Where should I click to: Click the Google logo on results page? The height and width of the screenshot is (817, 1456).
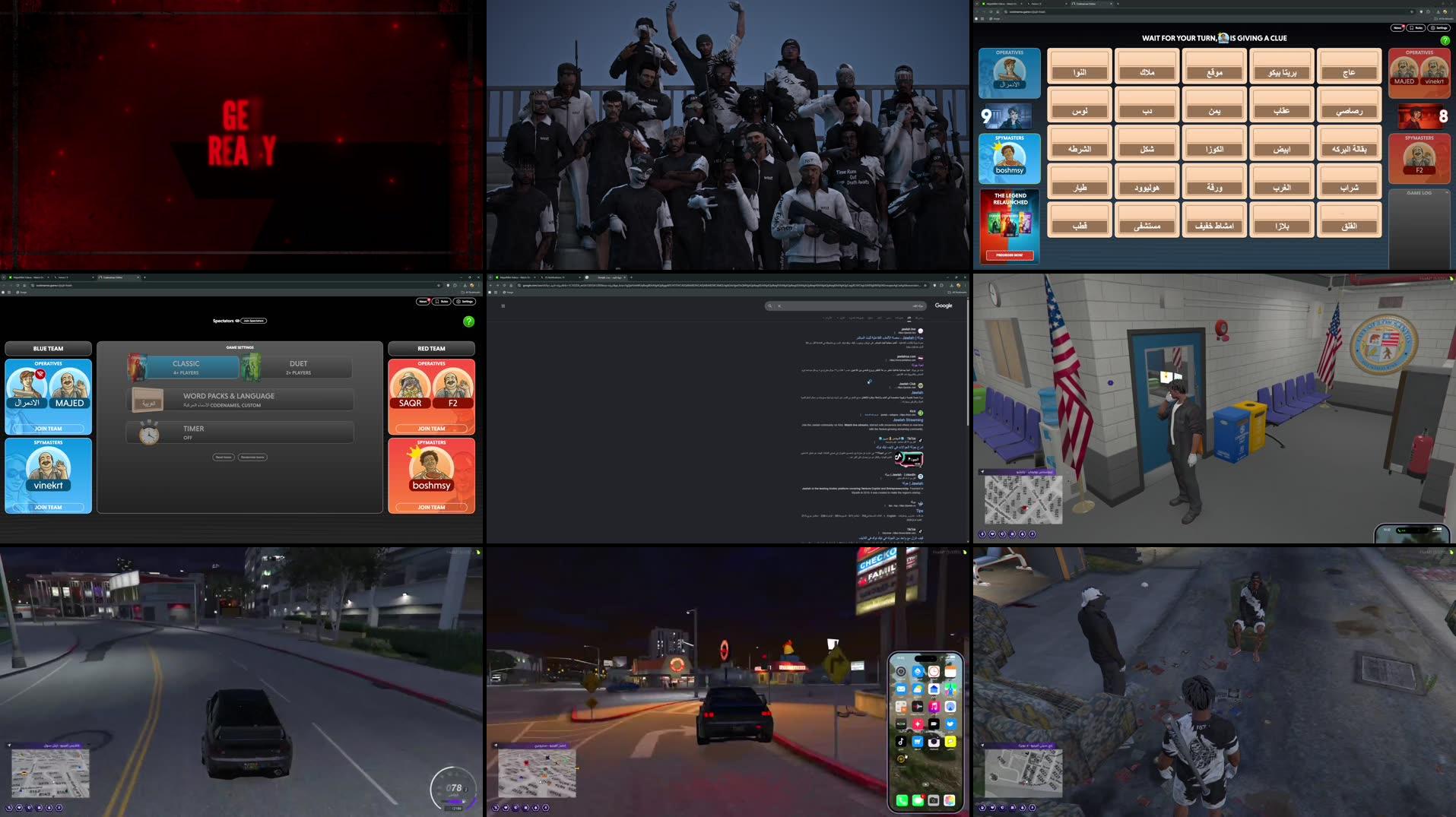point(944,306)
